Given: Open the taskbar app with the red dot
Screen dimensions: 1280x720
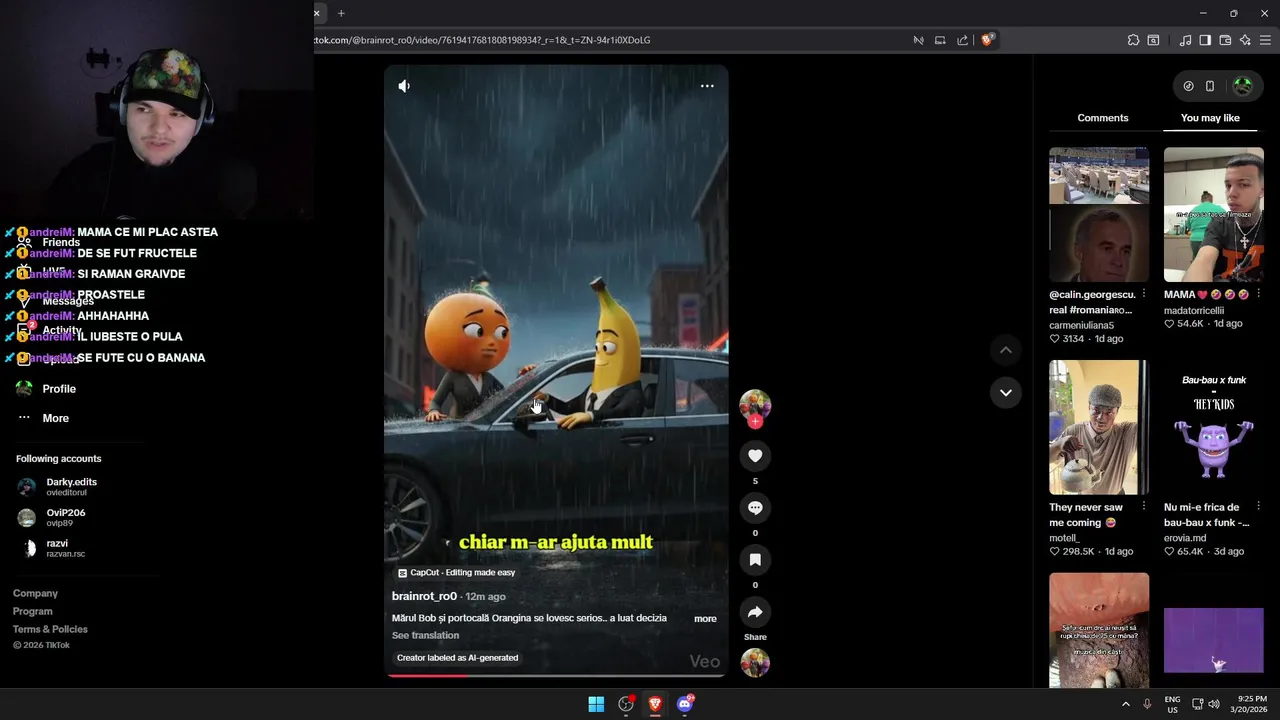Looking at the screenshot, I should 626,704.
